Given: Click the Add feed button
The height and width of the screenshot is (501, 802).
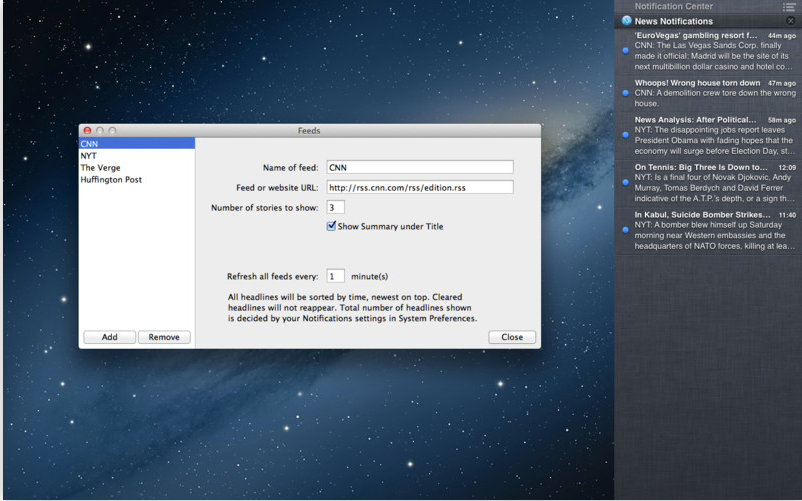Looking at the screenshot, I should (109, 337).
